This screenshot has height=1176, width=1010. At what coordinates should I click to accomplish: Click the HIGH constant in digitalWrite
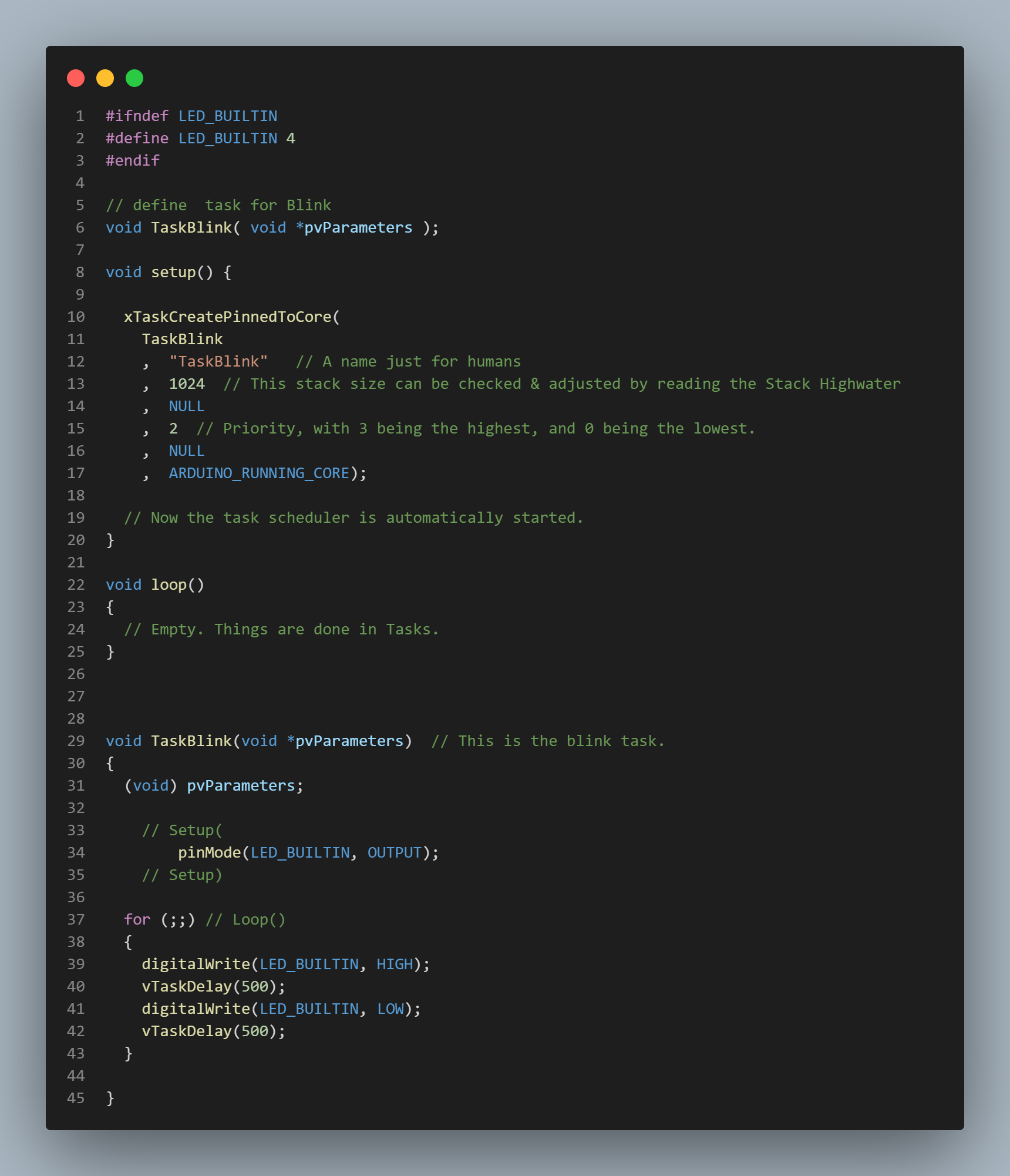(x=395, y=965)
